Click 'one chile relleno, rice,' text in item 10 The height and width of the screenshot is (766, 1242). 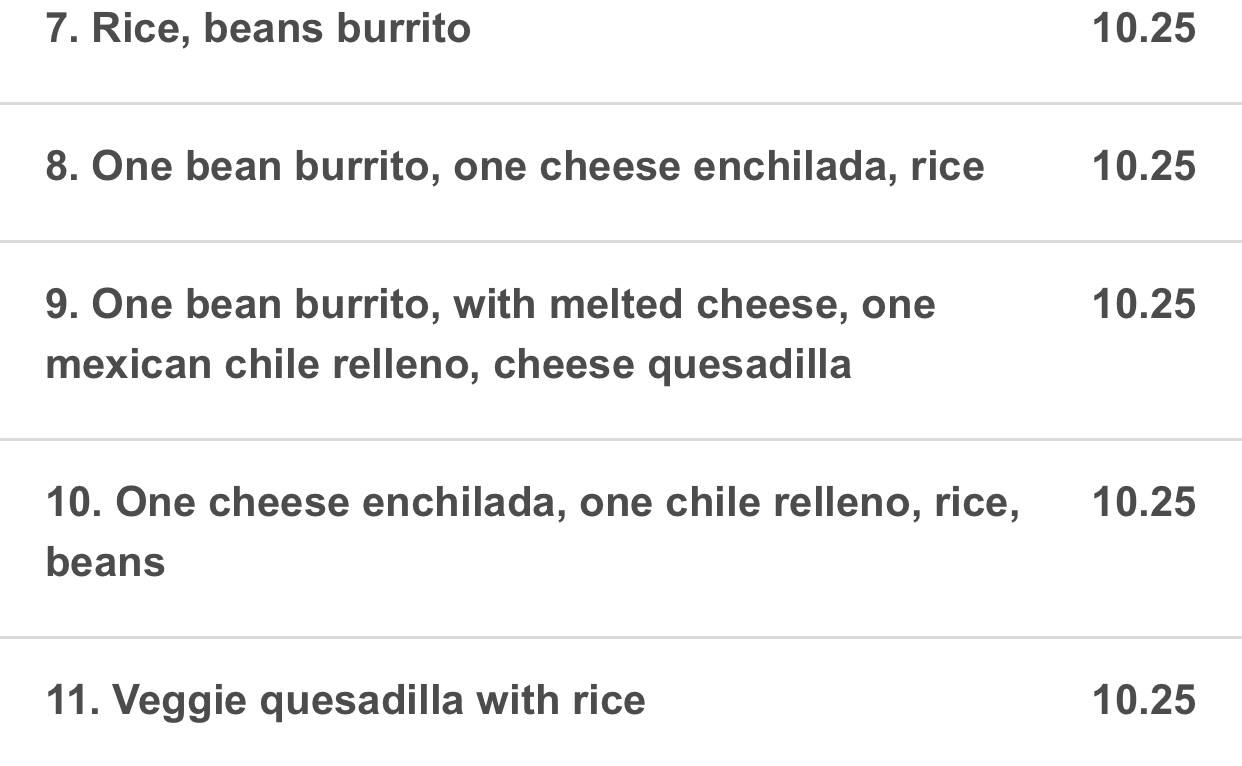[x=799, y=503]
